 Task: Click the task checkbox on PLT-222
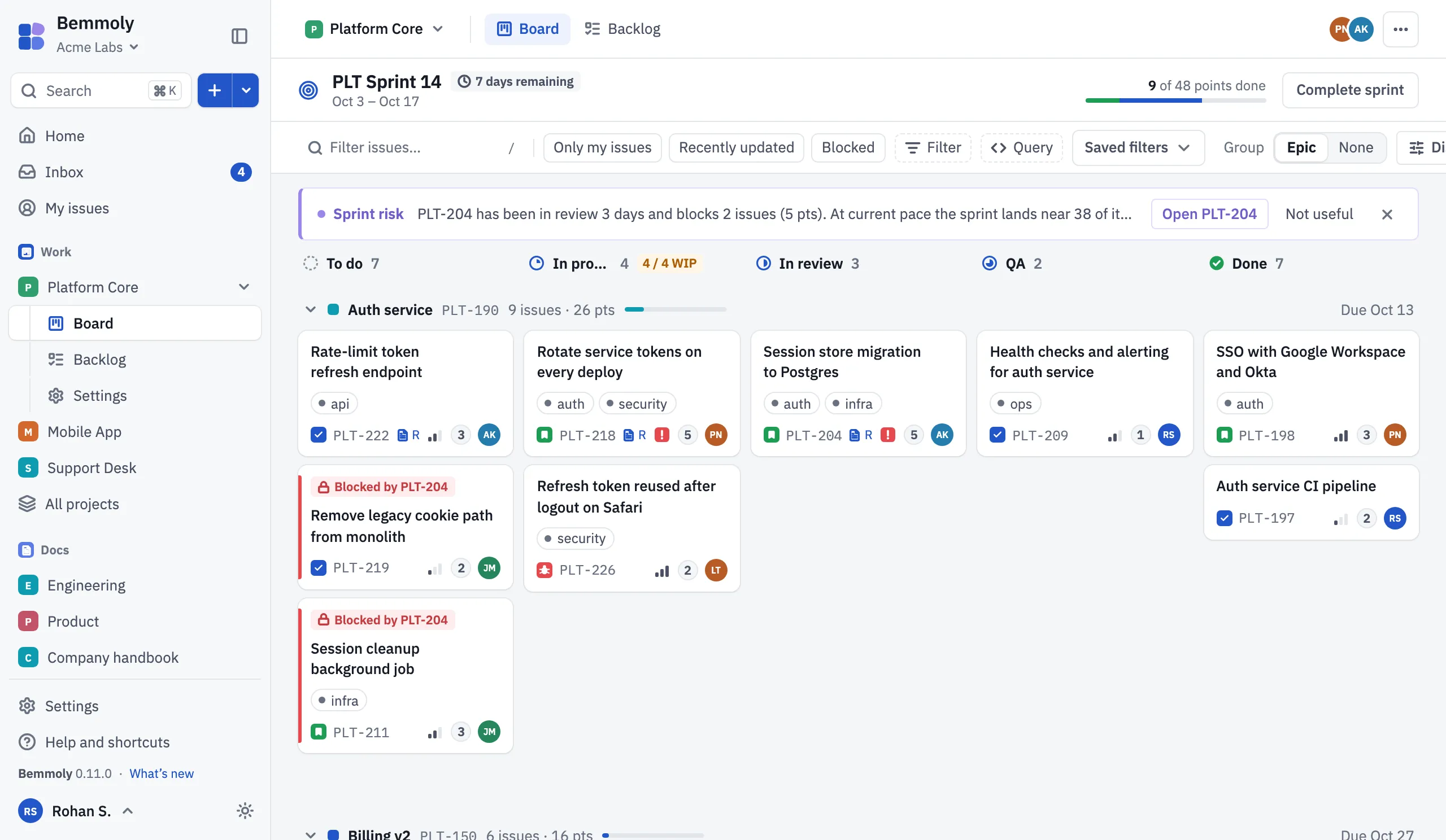click(319, 435)
